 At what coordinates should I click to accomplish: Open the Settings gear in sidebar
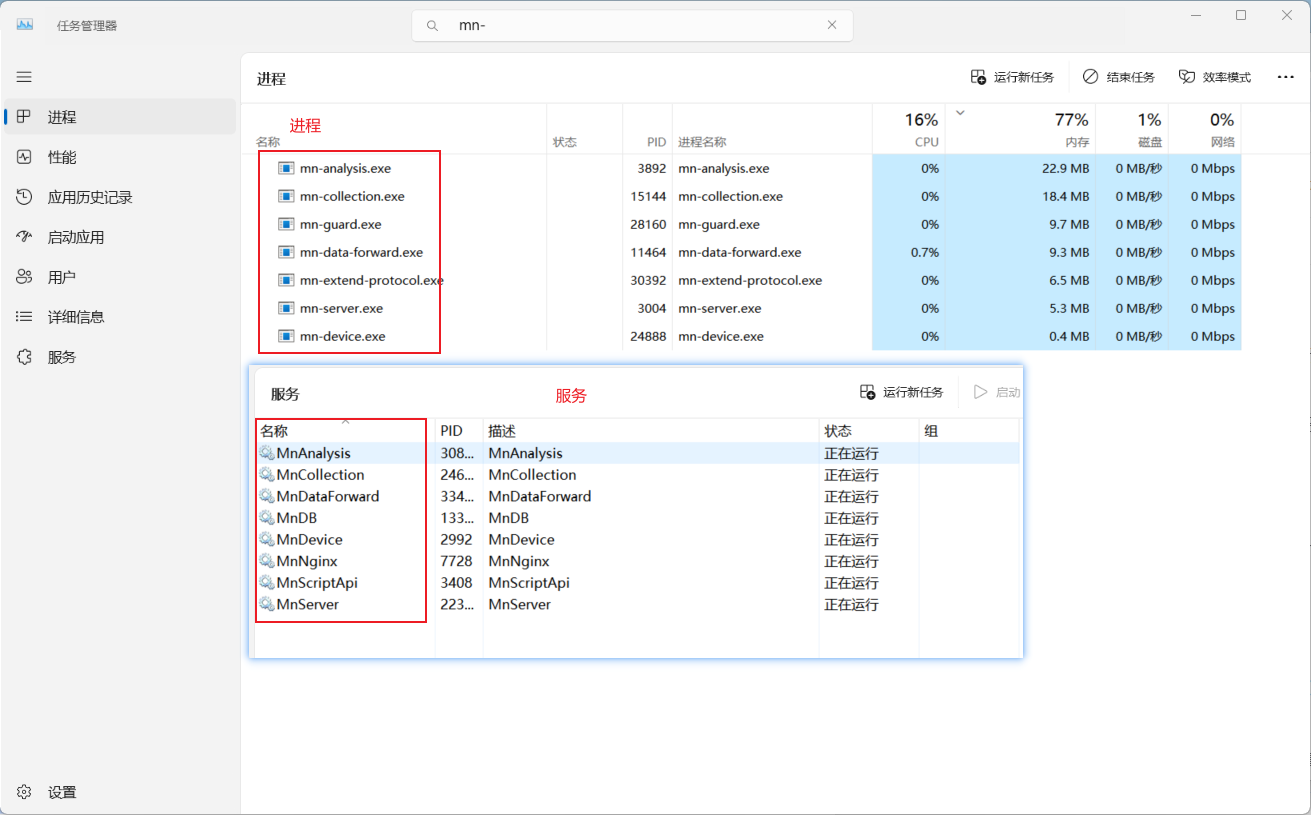(25, 792)
